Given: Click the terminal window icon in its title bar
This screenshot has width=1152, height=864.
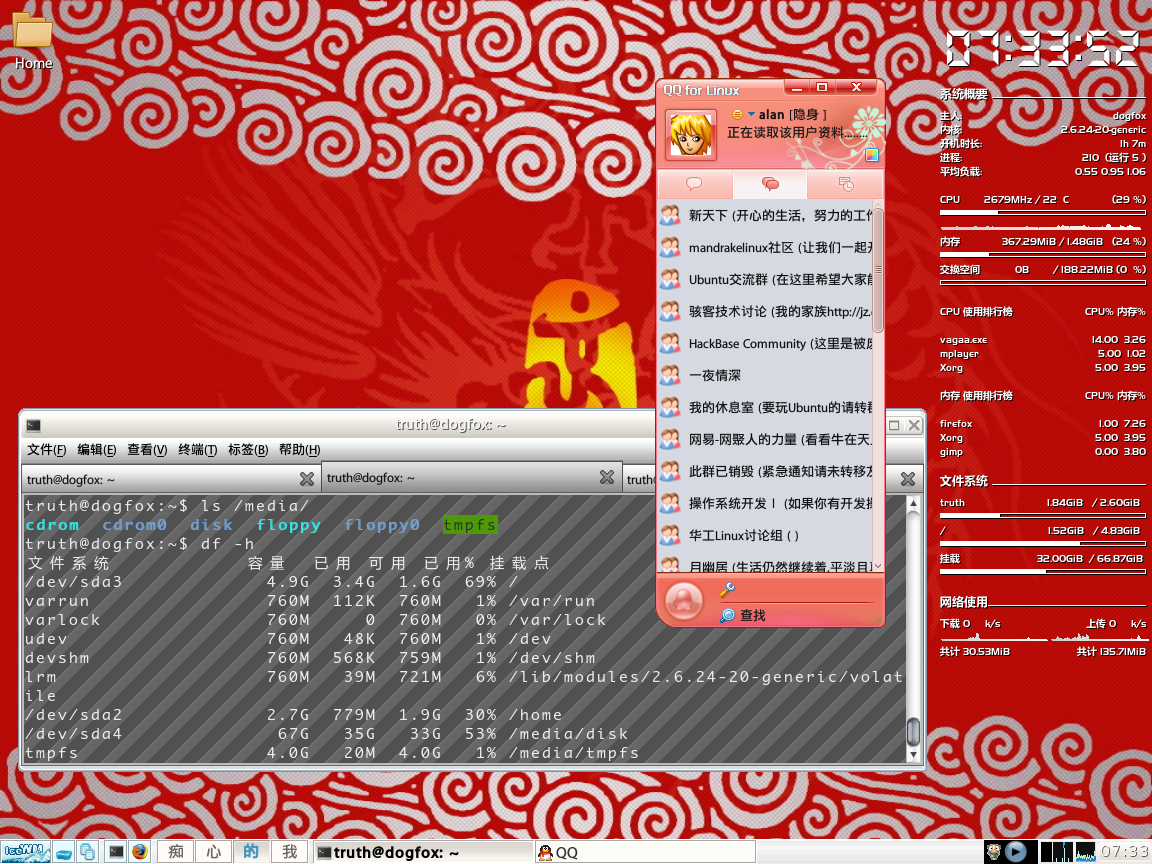Looking at the screenshot, I should pyautogui.click(x=33, y=425).
